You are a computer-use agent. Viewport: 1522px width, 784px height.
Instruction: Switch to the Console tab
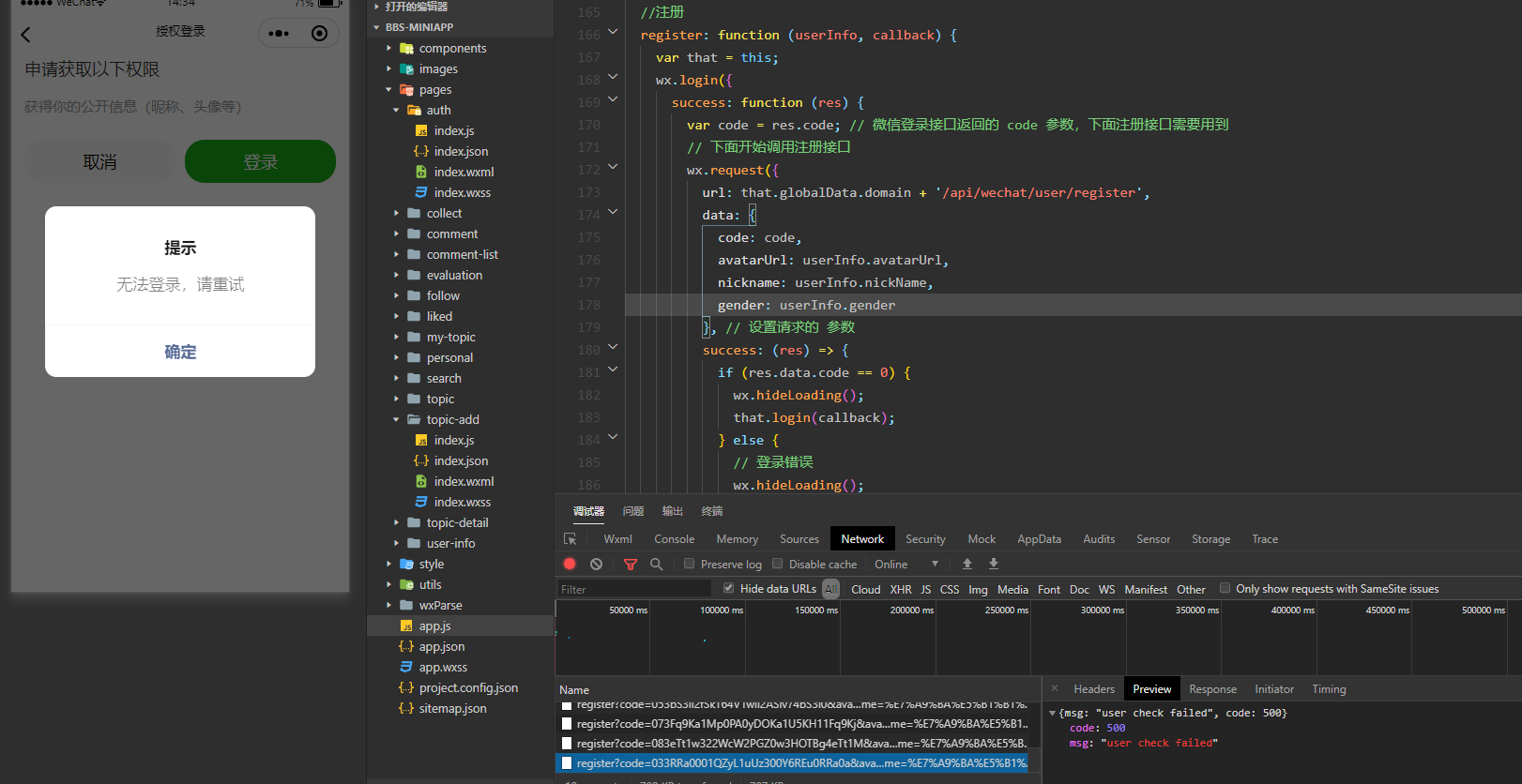click(675, 539)
